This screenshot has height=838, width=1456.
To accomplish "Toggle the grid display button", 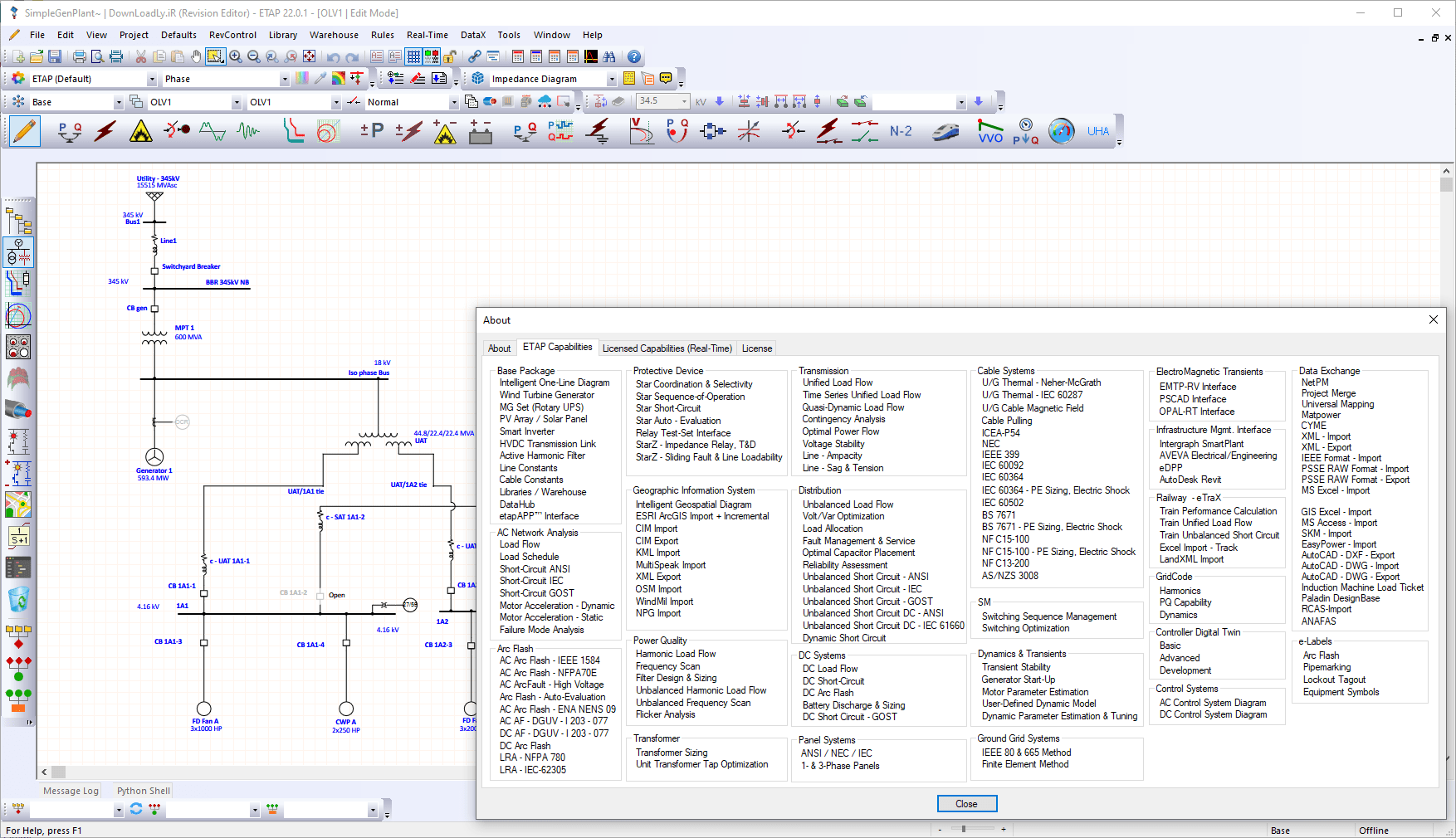I will point(413,56).
